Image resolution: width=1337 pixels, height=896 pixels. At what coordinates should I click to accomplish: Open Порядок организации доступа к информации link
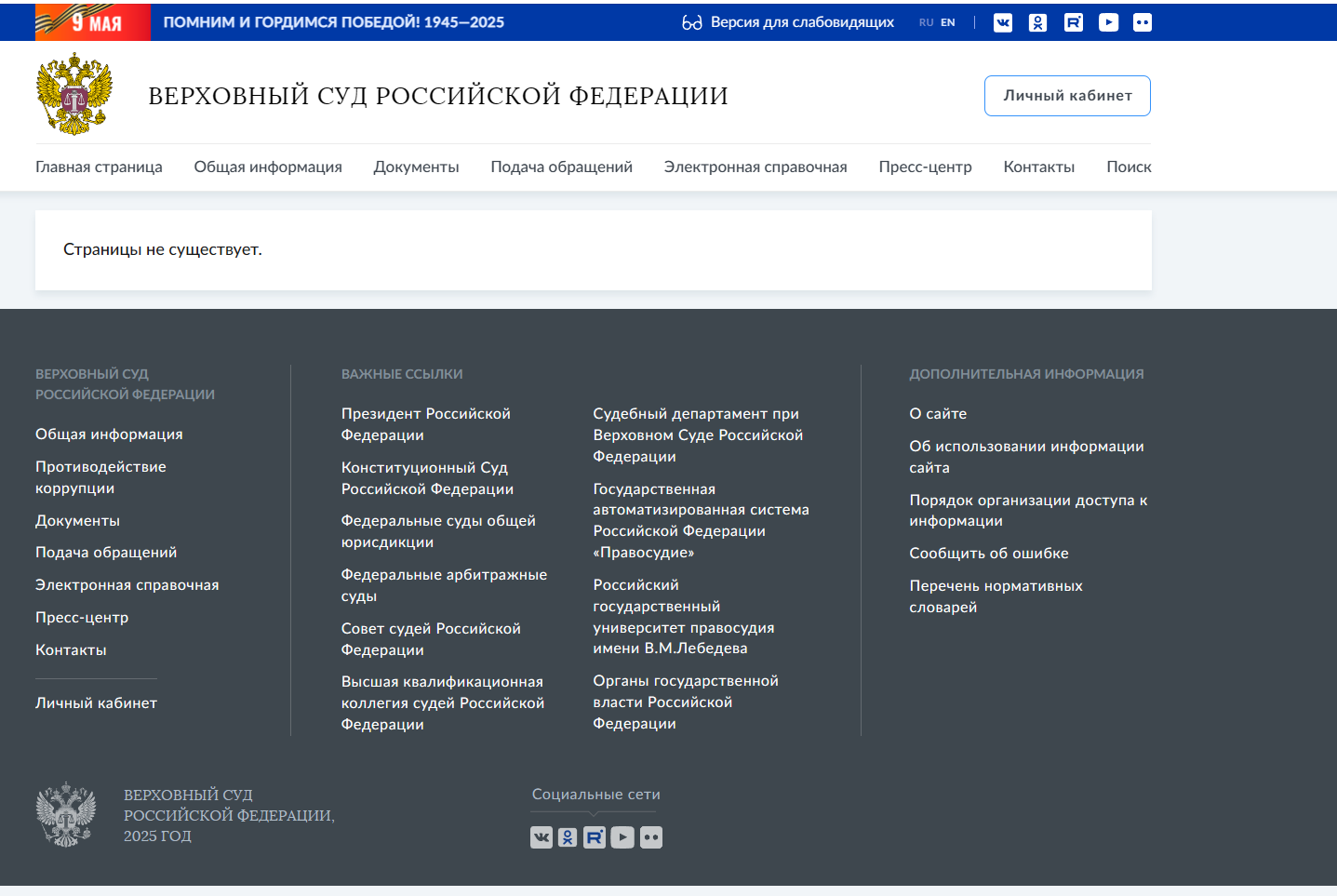[1028, 511]
